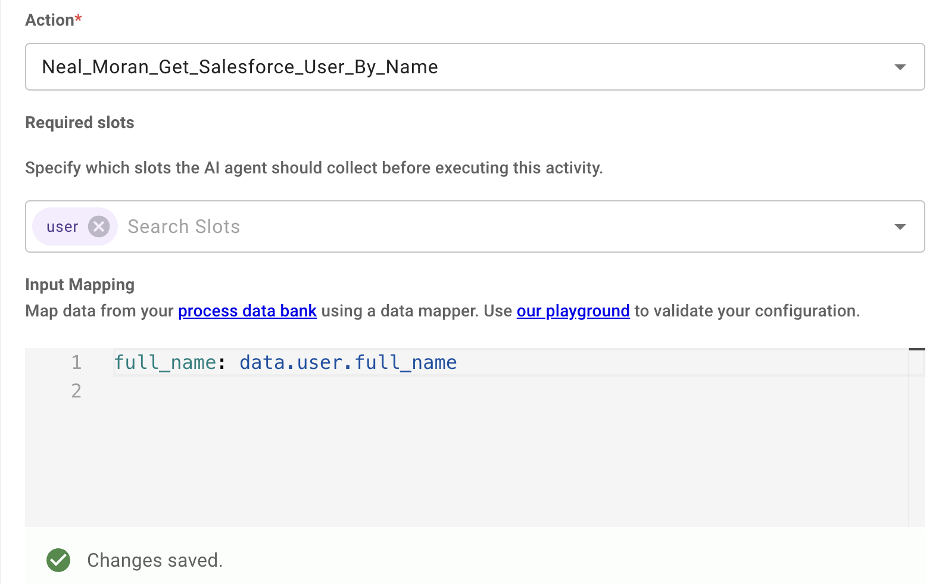
Task: Click the full_name key in editor
Action: [x=165, y=362]
